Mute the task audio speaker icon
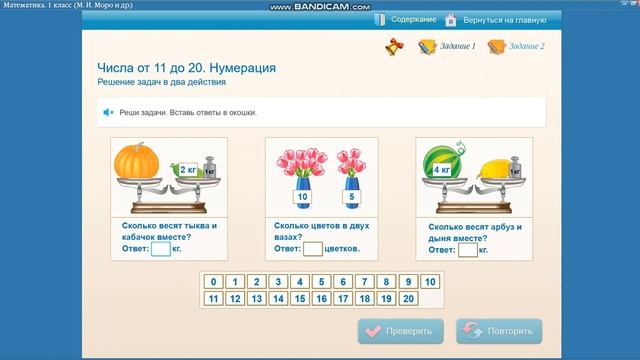This screenshot has height=360, width=640. point(108,112)
